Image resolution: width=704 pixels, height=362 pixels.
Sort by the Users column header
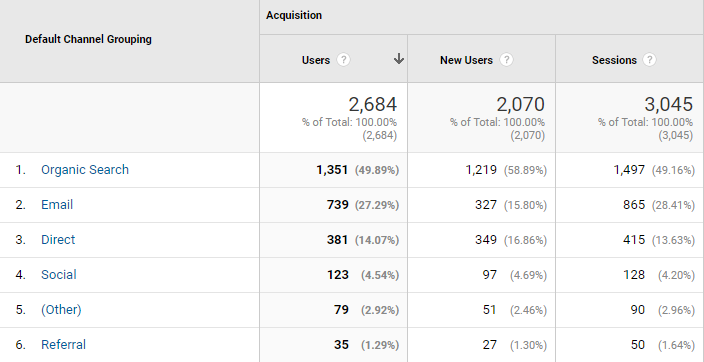(x=316, y=60)
